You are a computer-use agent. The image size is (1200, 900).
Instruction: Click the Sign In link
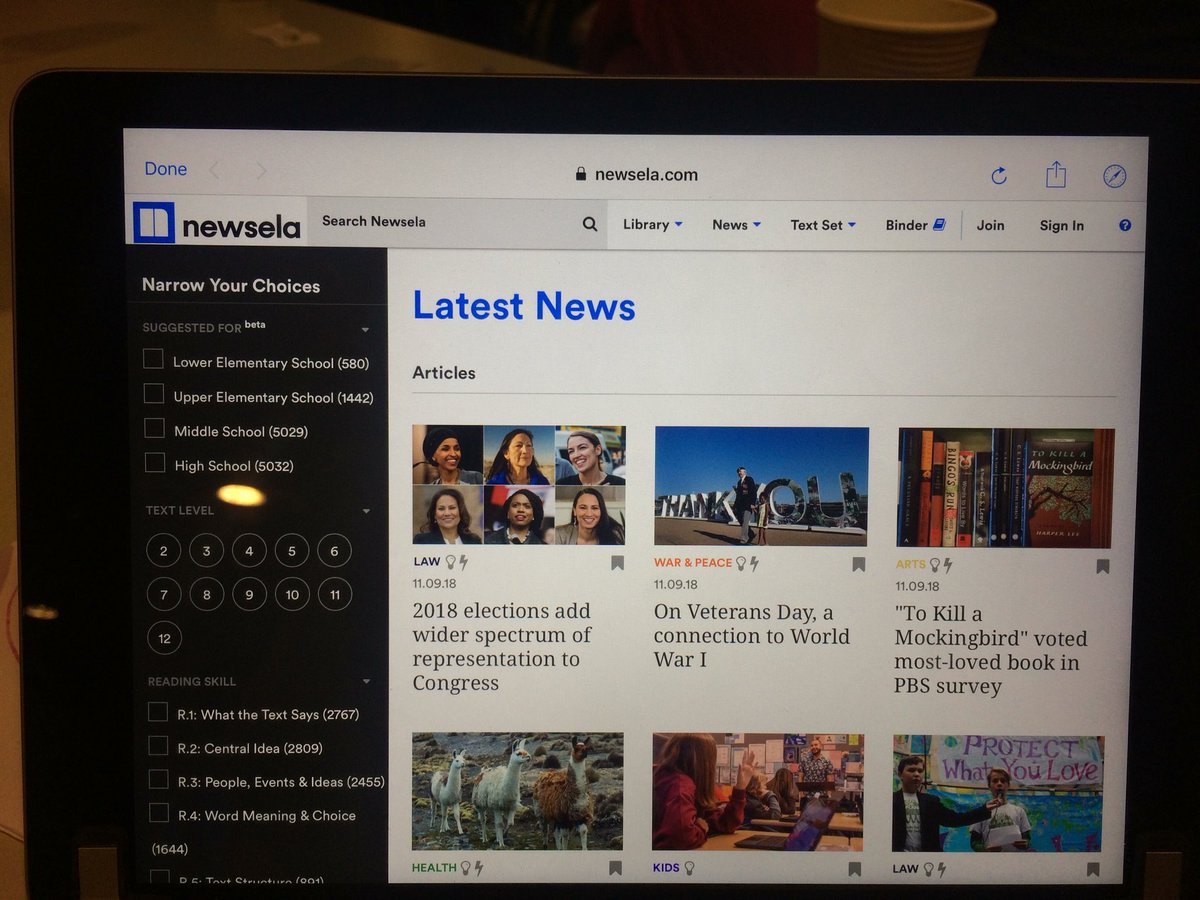point(1061,226)
